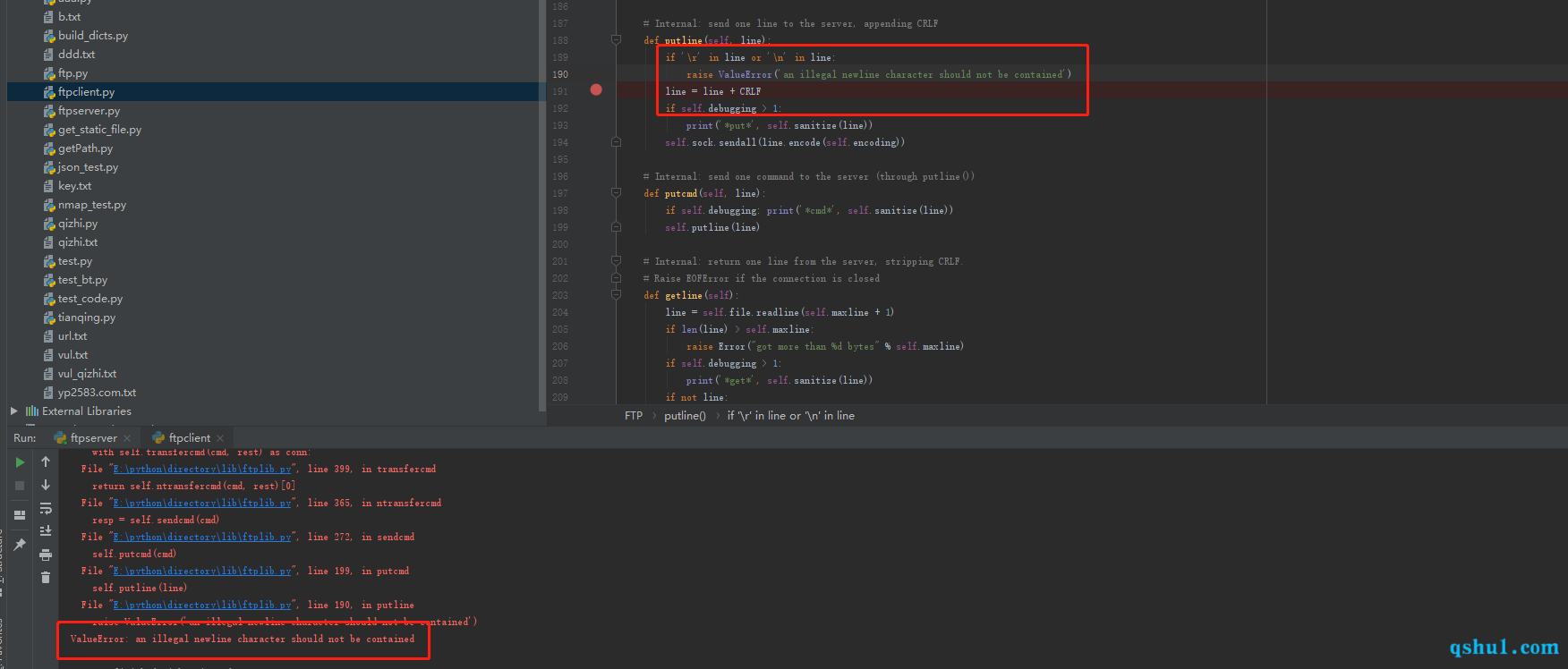Image resolution: width=1568 pixels, height=669 pixels.
Task: Click the text-file icon of key.txt row
Action: coord(49,186)
